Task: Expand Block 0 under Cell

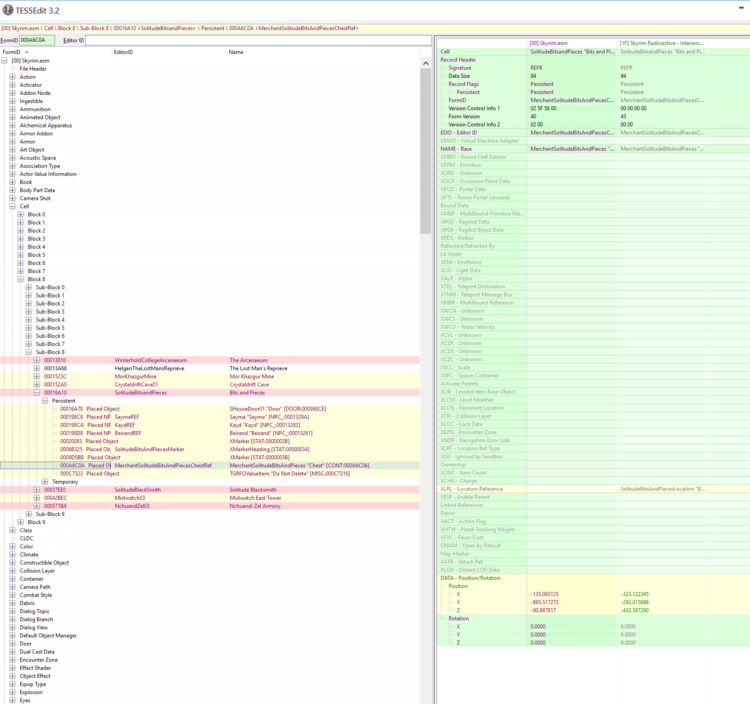Action: click(21, 214)
